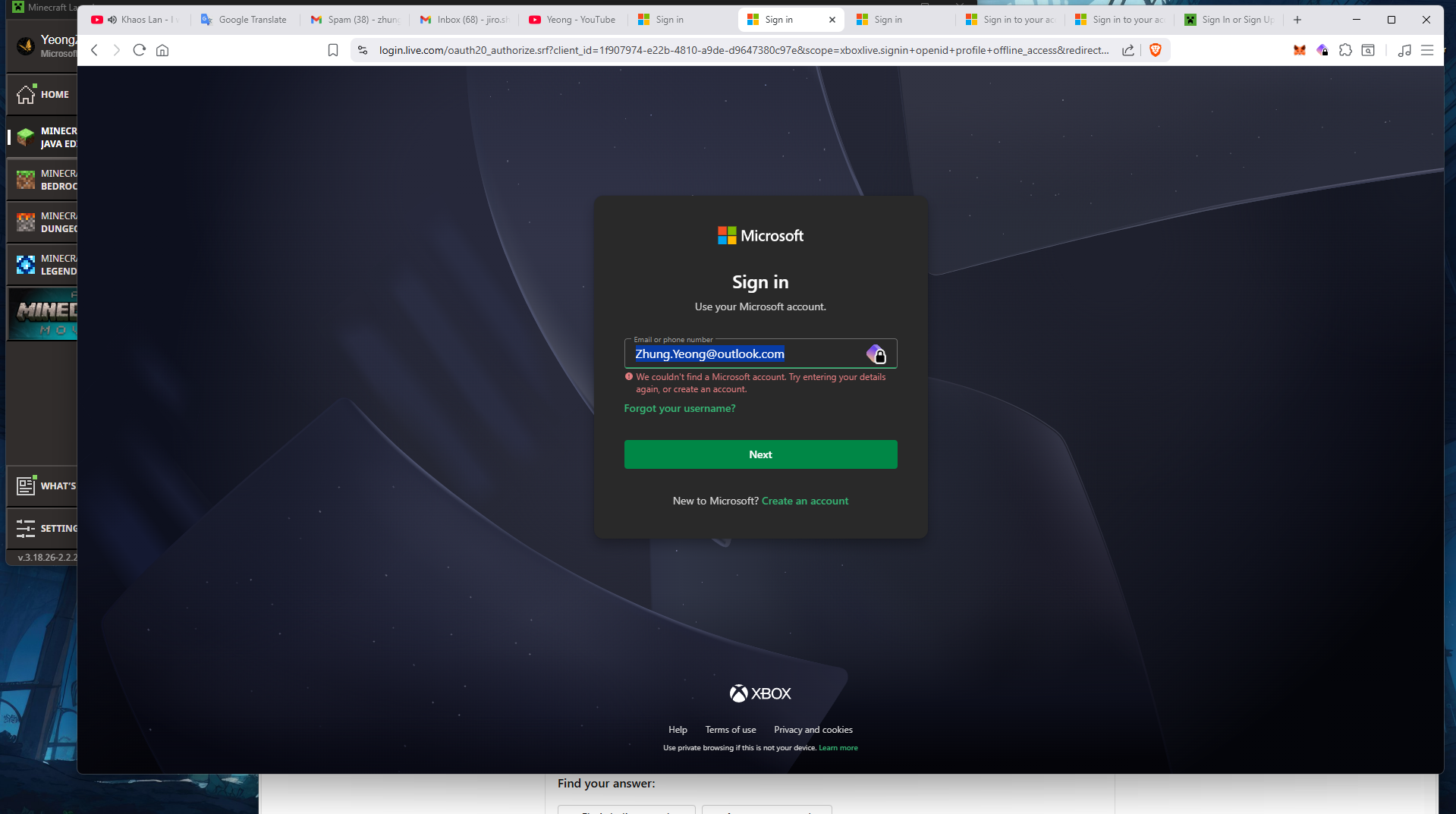The image size is (1456, 814).
Task: Switch to the Yeong - YouTube tab
Action: [x=573, y=19]
